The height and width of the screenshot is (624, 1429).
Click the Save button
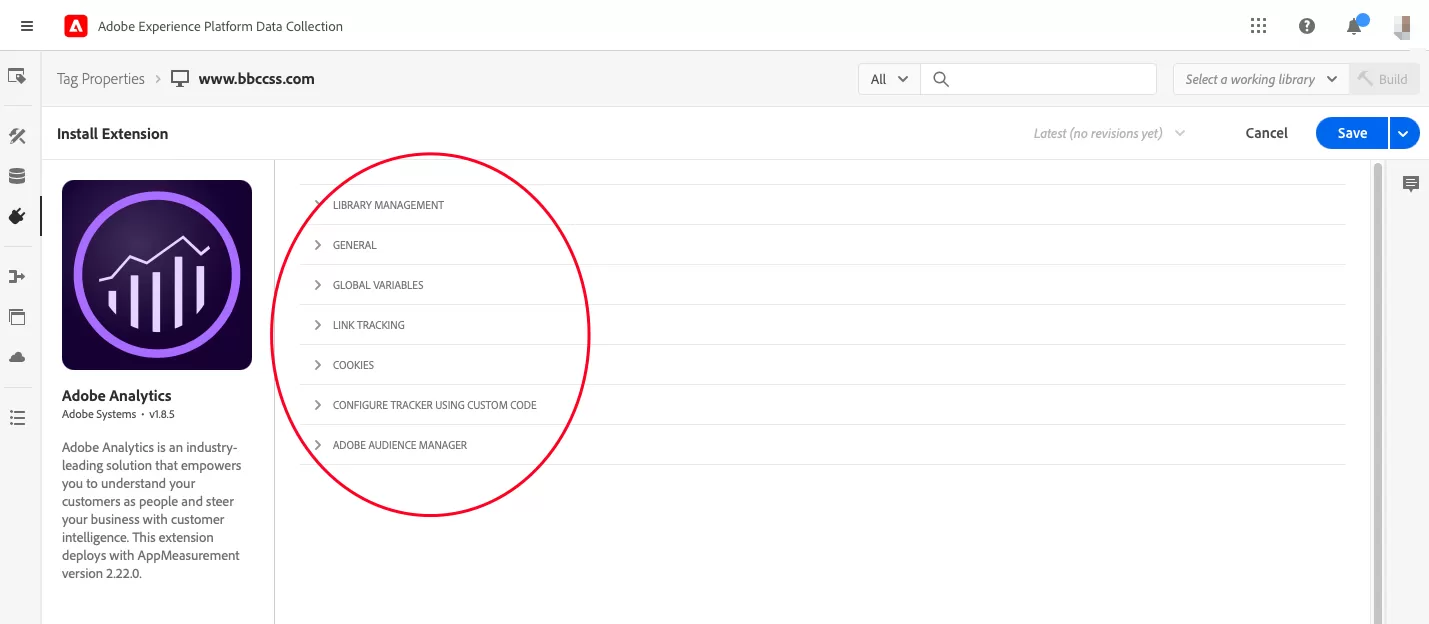click(1352, 133)
